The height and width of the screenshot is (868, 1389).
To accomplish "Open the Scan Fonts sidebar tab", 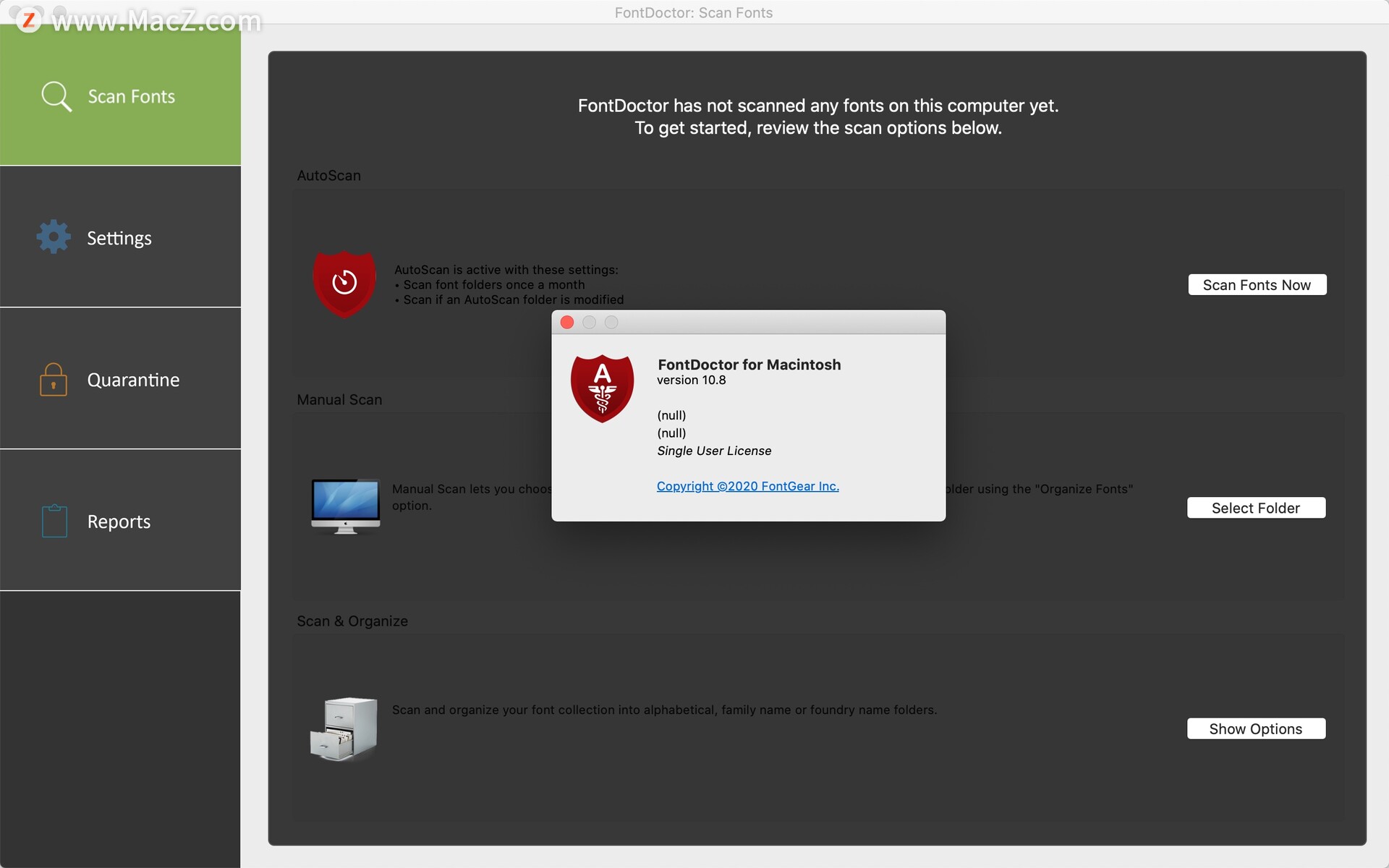I will point(120,95).
